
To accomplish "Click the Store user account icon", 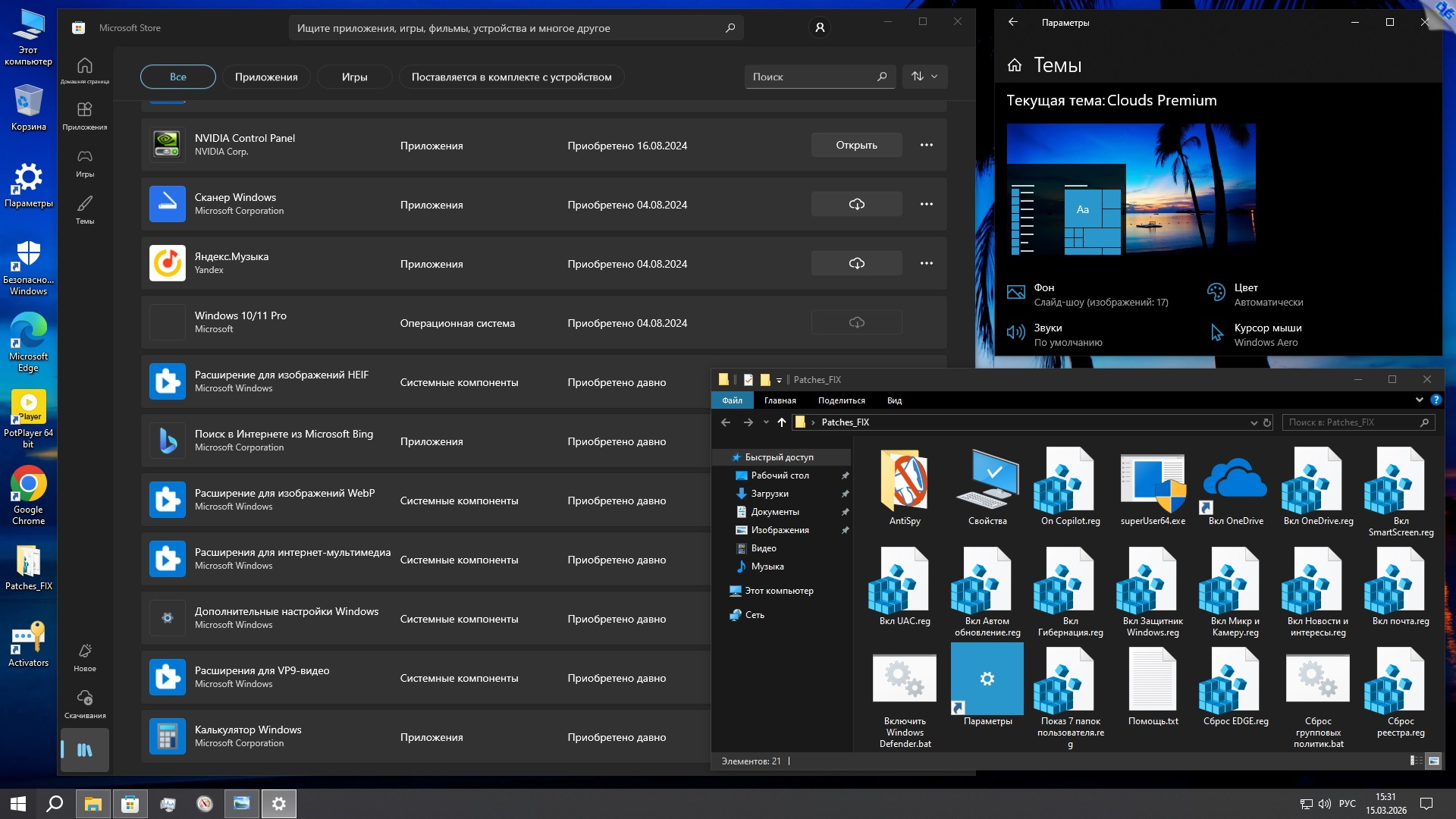I will [819, 28].
